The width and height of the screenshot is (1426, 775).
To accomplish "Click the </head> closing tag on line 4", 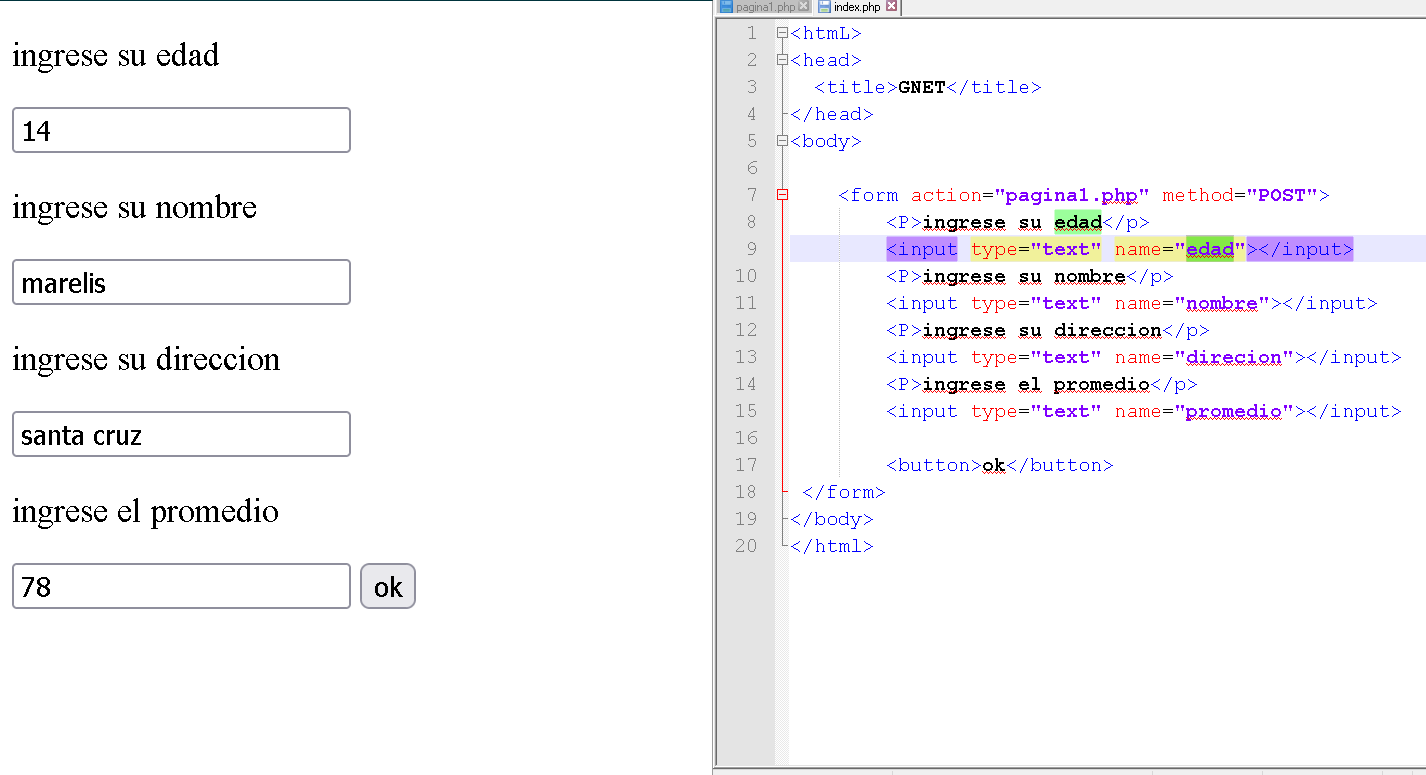I will [x=832, y=114].
